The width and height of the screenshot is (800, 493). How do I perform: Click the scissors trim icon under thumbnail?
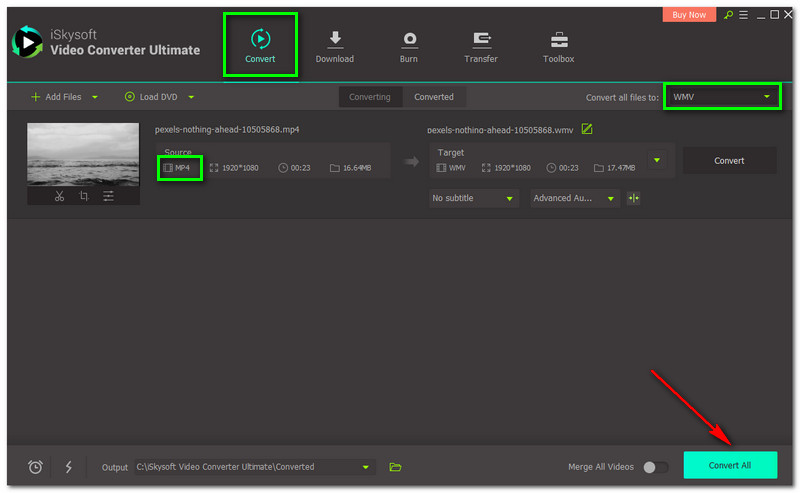tap(59, 196)
